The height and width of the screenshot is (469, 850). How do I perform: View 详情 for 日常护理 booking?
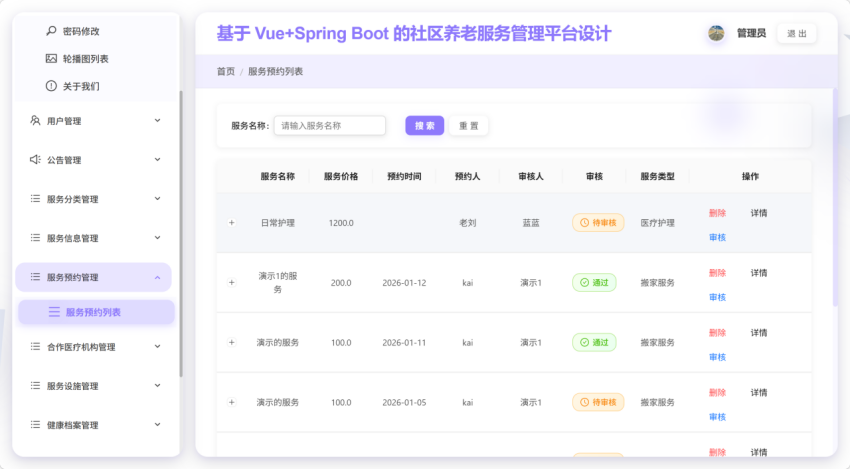click(x=758, y=213)
